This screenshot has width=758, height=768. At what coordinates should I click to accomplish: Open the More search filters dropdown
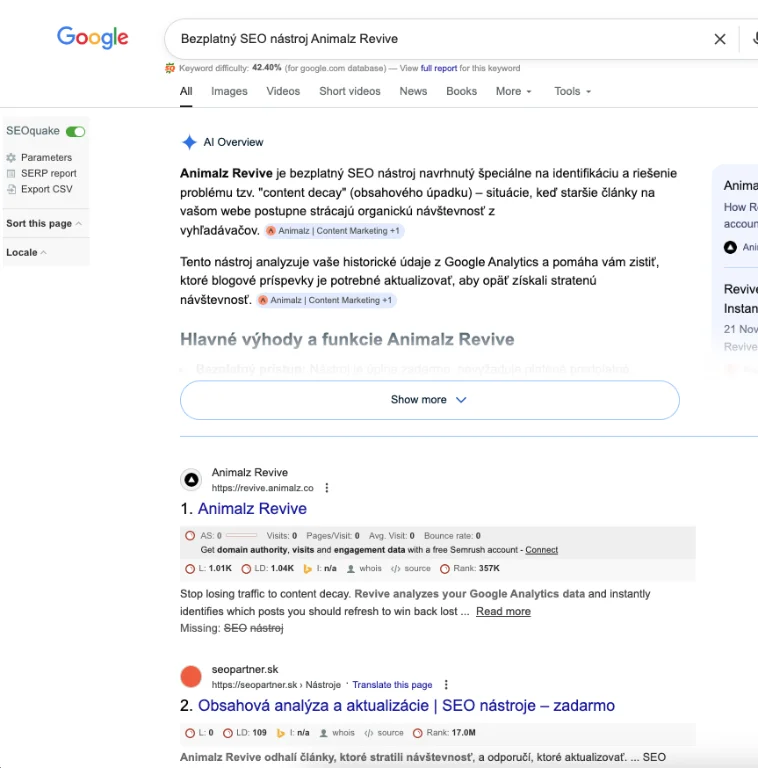pyautogui.click(x=513, y=91)
